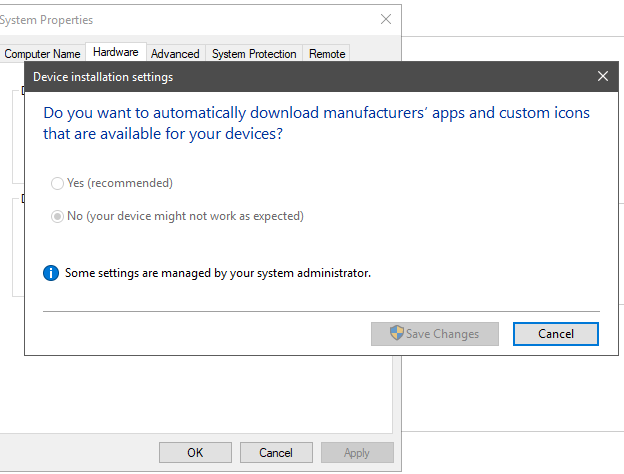
Task: Select the Yes (recommended) radio button
Action: (57, 183)
